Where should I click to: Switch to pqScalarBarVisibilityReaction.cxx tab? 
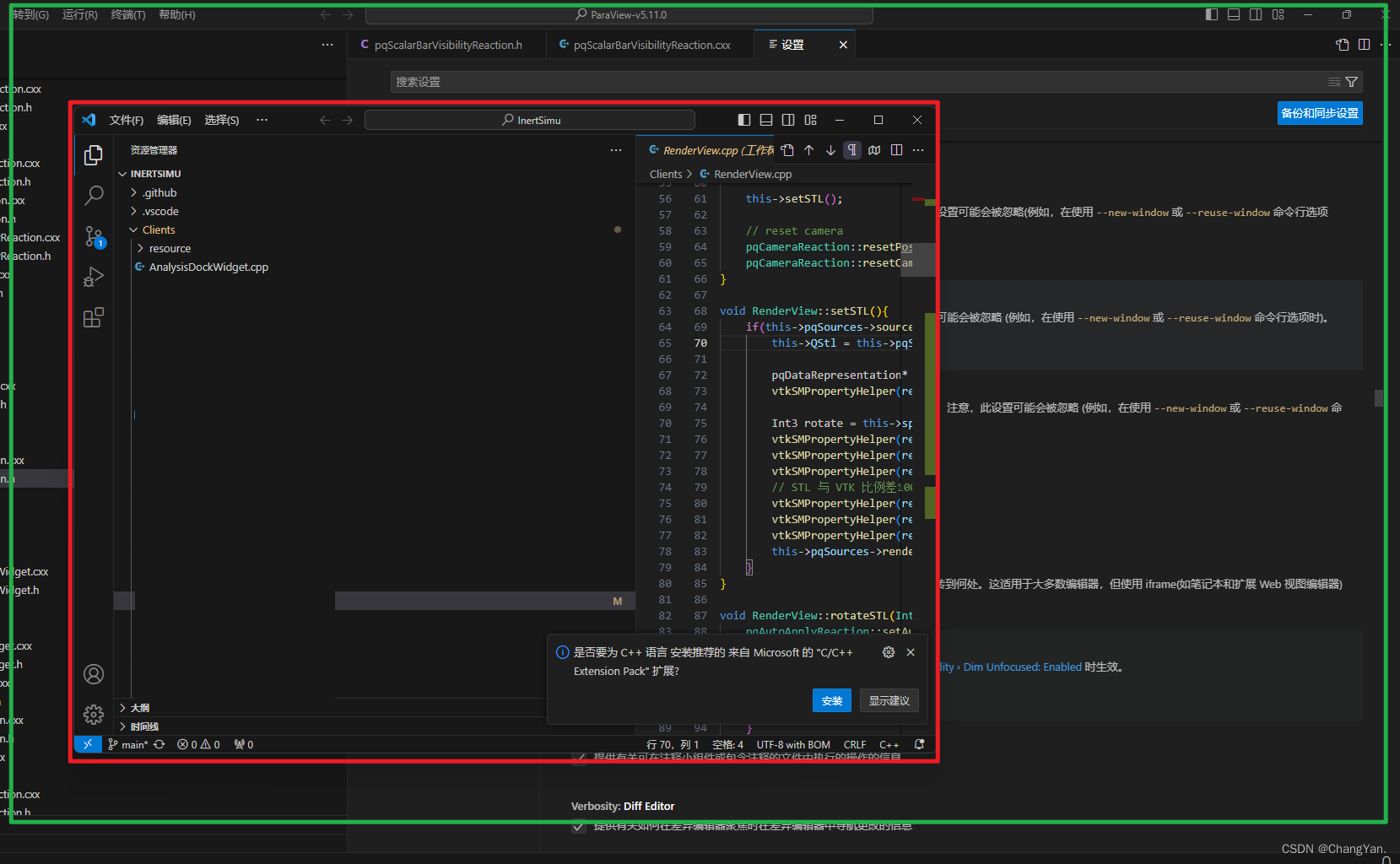(650, 45)
